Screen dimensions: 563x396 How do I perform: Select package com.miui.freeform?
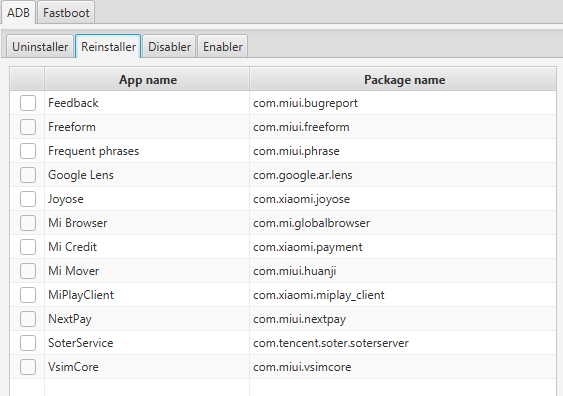coord(301,127)
